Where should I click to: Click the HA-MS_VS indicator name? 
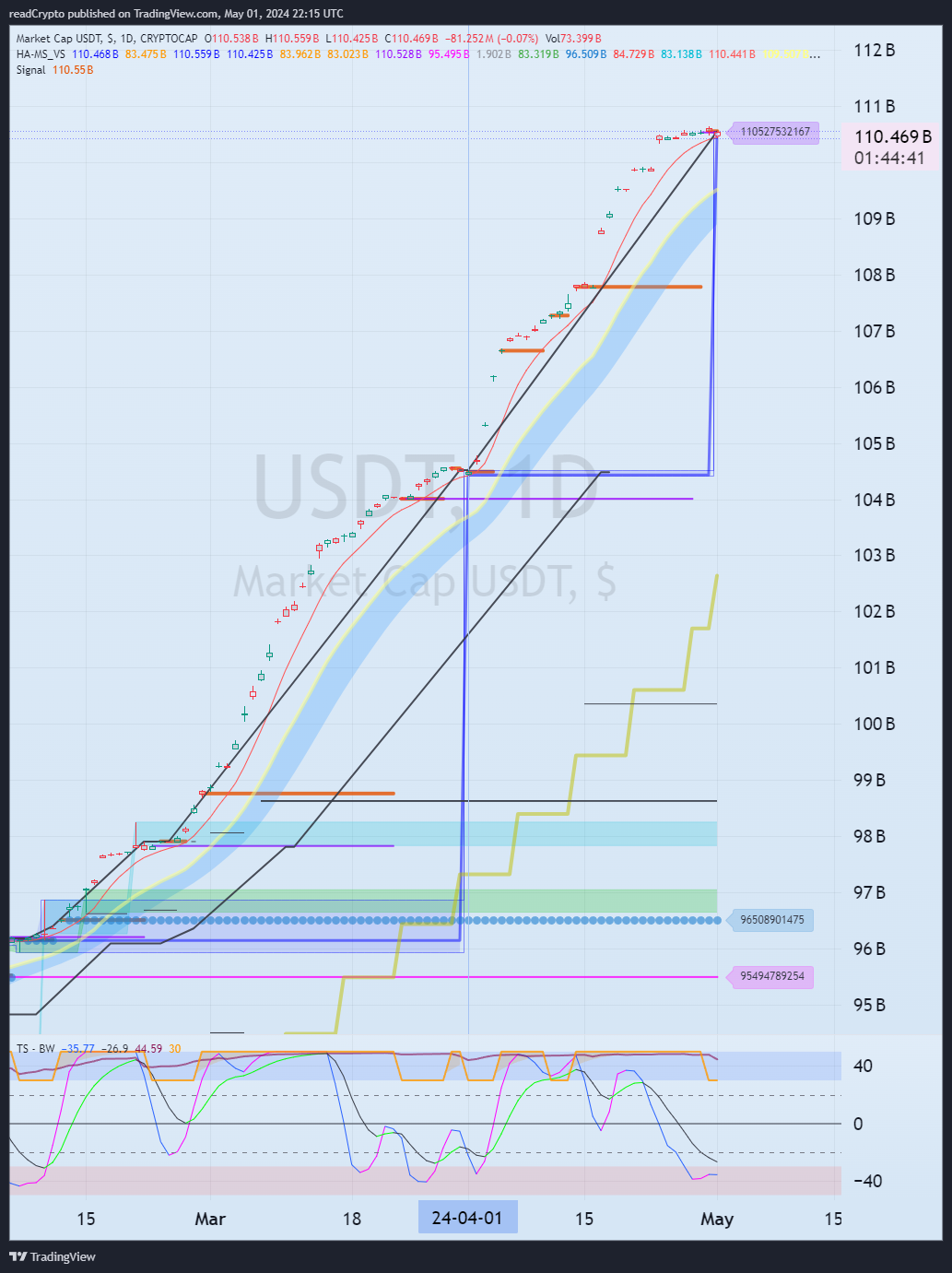pyautogui.click(x=41, y=54)
